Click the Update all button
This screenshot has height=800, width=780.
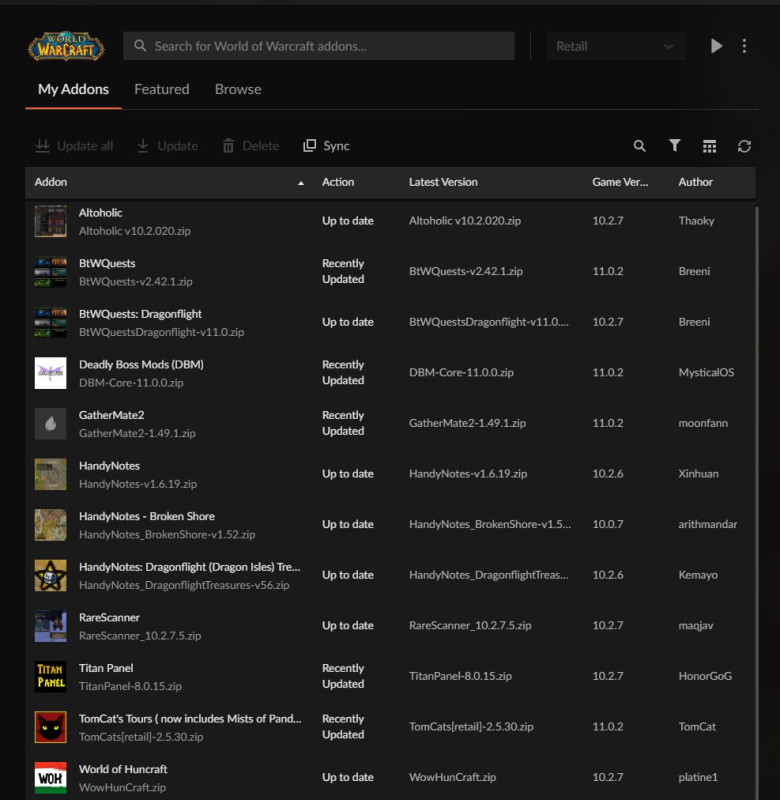click(74, 146)
